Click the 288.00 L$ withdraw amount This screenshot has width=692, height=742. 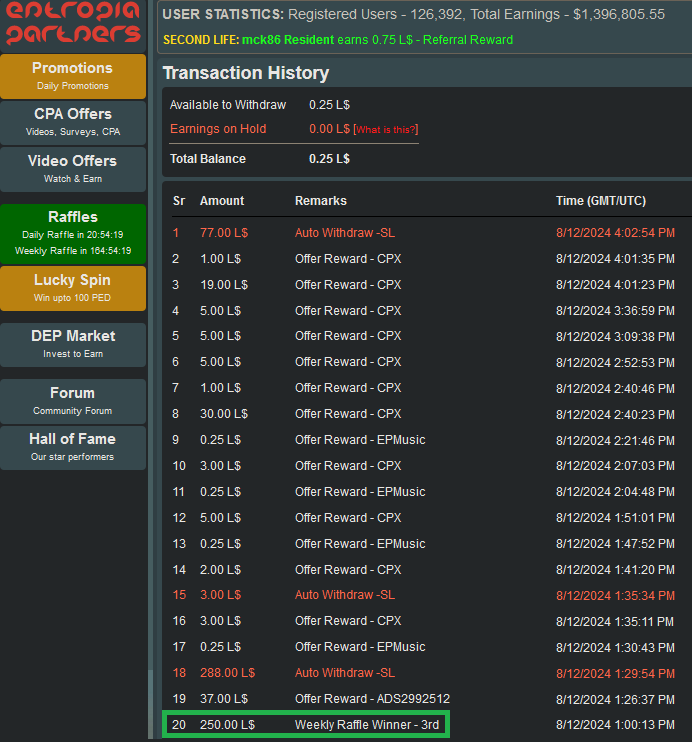tap(228, 673)
